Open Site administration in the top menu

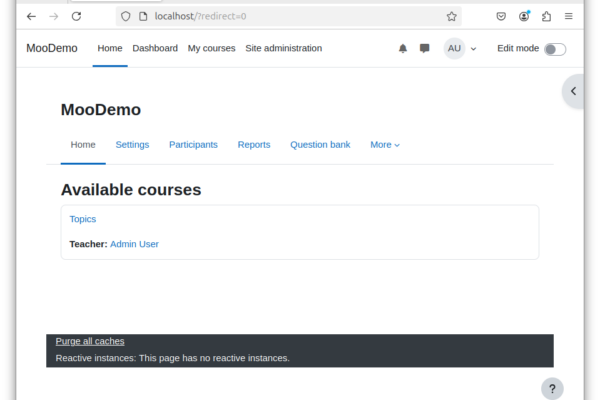click(284, 48)
